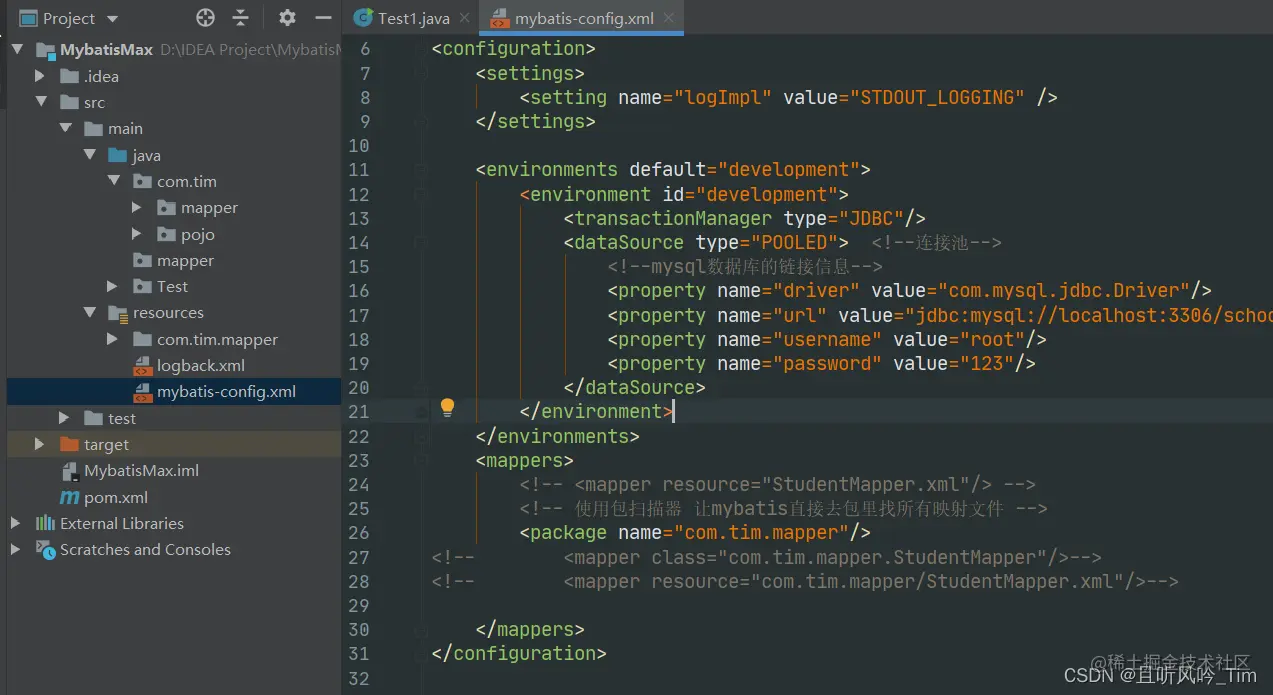Screen dimensions: 1273x695
Task: Click the Scratches and Consoles icon
Action: 45,549
